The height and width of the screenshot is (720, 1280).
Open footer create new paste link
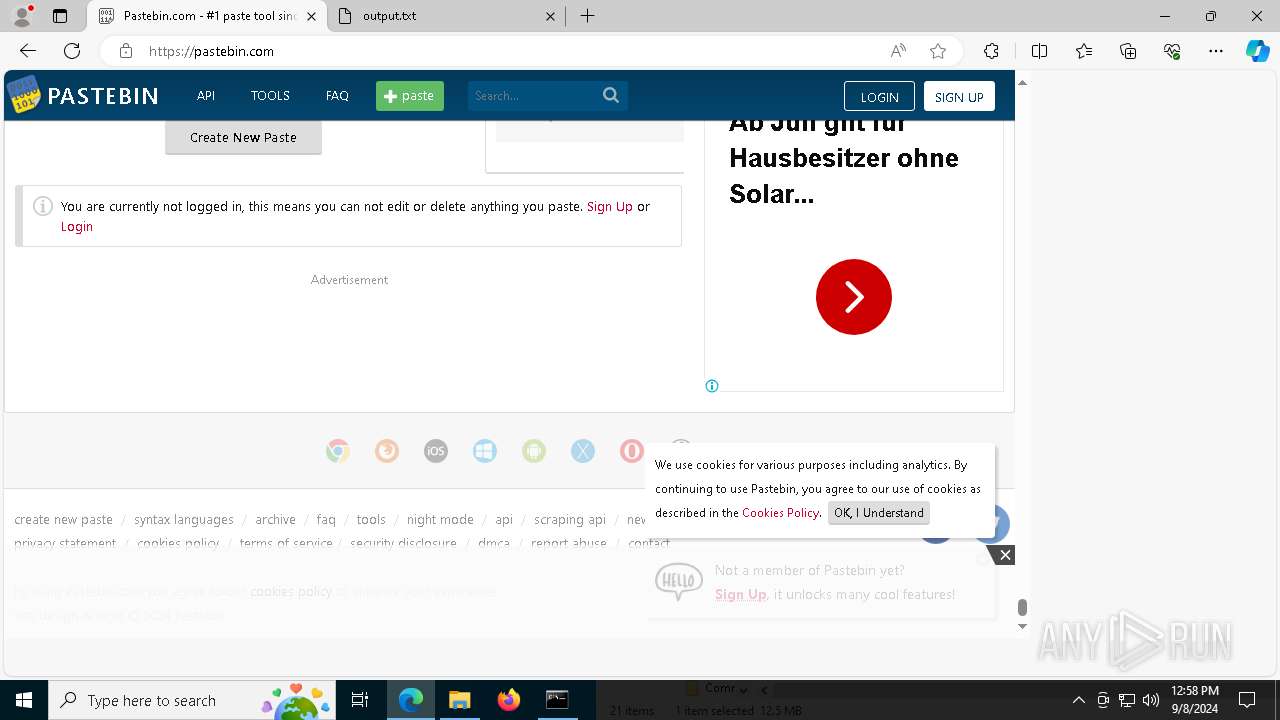pyautogui.click(x=63, y=519)
